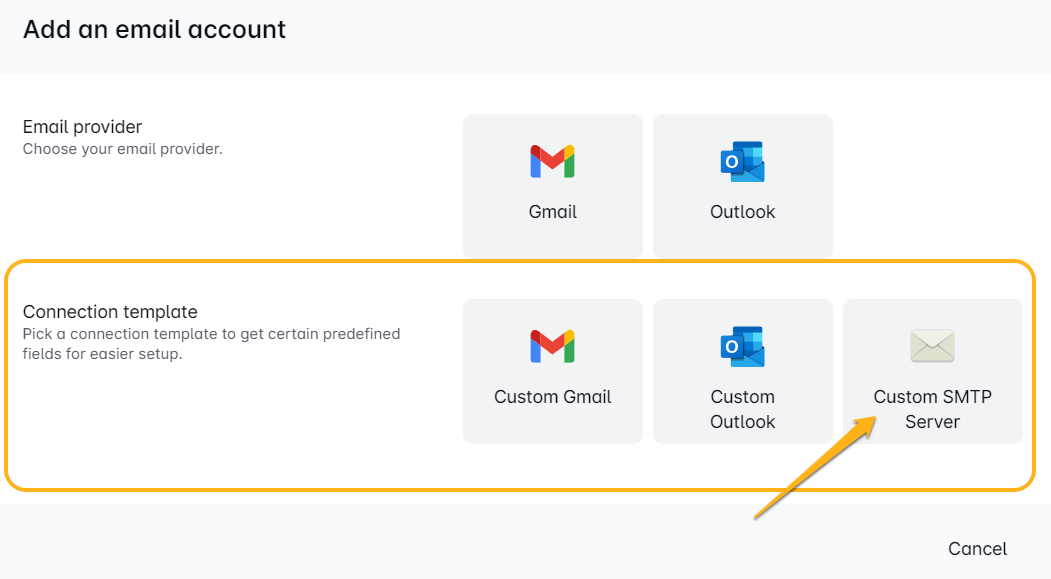Pick the Custom Gmail connection template
1051x579 pixels.
[552, 371]
